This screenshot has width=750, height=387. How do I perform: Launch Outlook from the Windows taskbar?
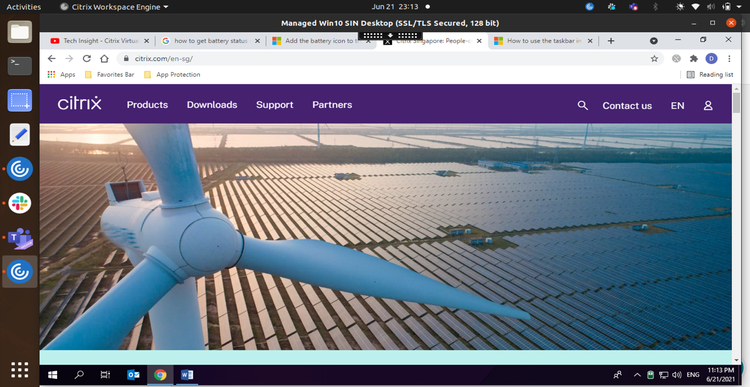[133, 375]
